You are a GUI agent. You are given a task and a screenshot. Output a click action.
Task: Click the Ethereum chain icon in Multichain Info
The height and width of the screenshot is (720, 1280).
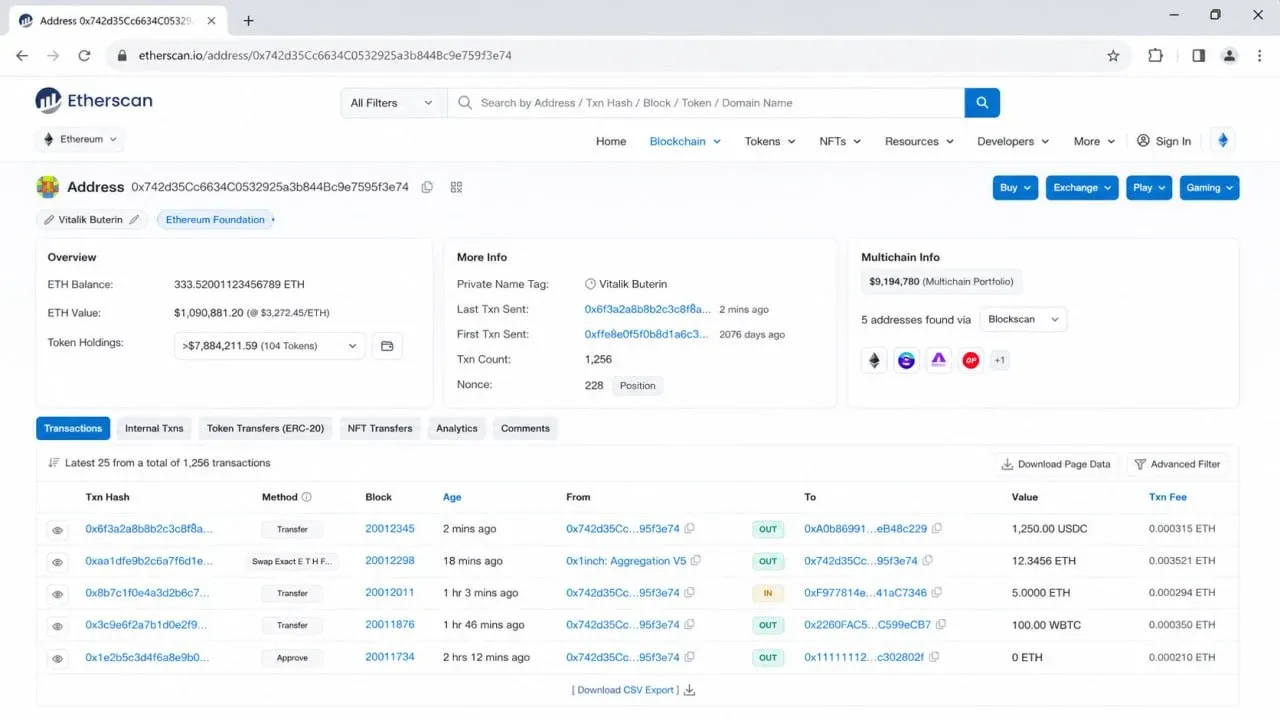[x=875, y=360]
